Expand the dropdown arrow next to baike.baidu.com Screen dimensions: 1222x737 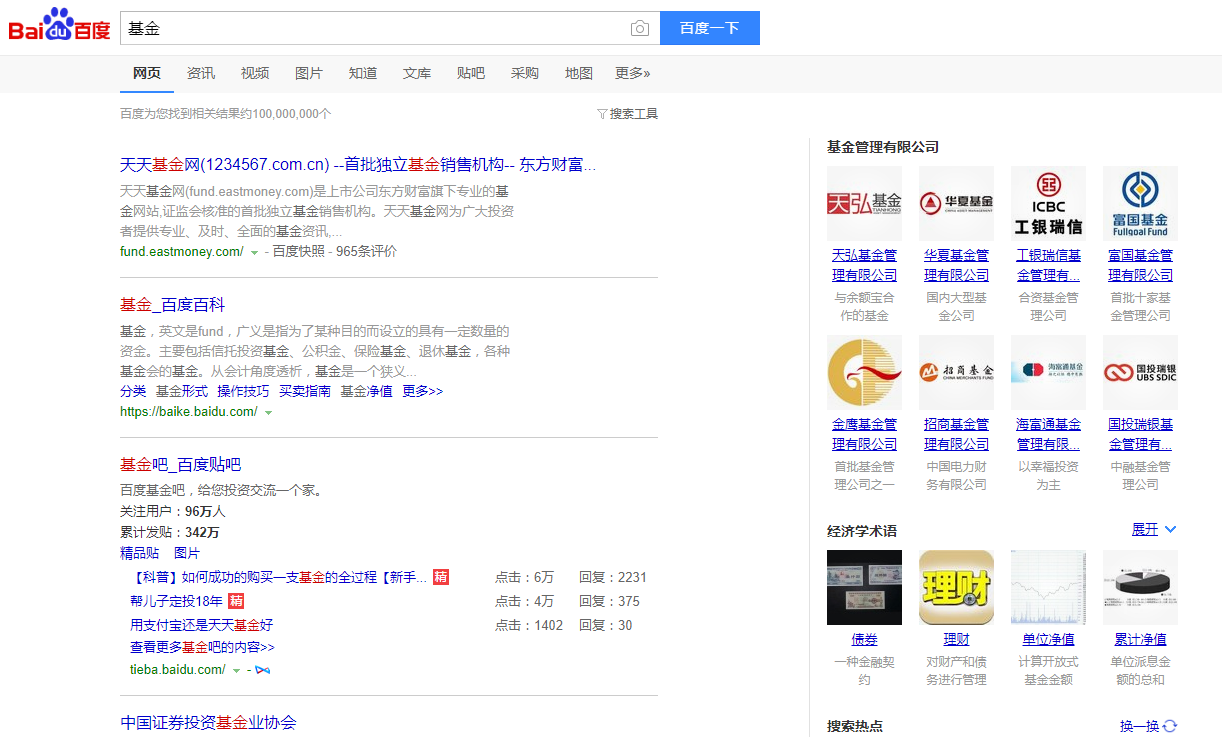tap(268, 411)
